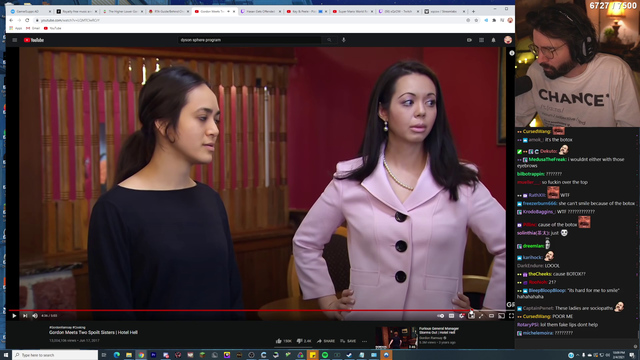This screenshot has width=640, height=360.
Task: Click the SHARE button below video
Action: (326, 341)
